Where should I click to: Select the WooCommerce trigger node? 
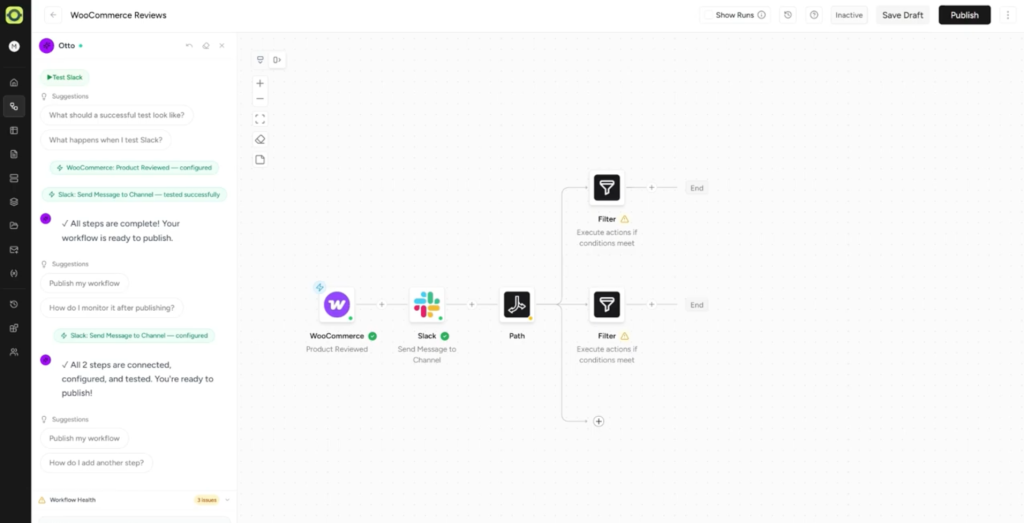pos(337,305)
